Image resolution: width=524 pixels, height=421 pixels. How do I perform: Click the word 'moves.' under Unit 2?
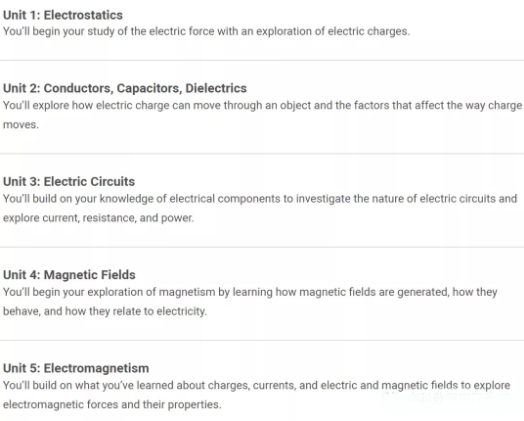21,125
